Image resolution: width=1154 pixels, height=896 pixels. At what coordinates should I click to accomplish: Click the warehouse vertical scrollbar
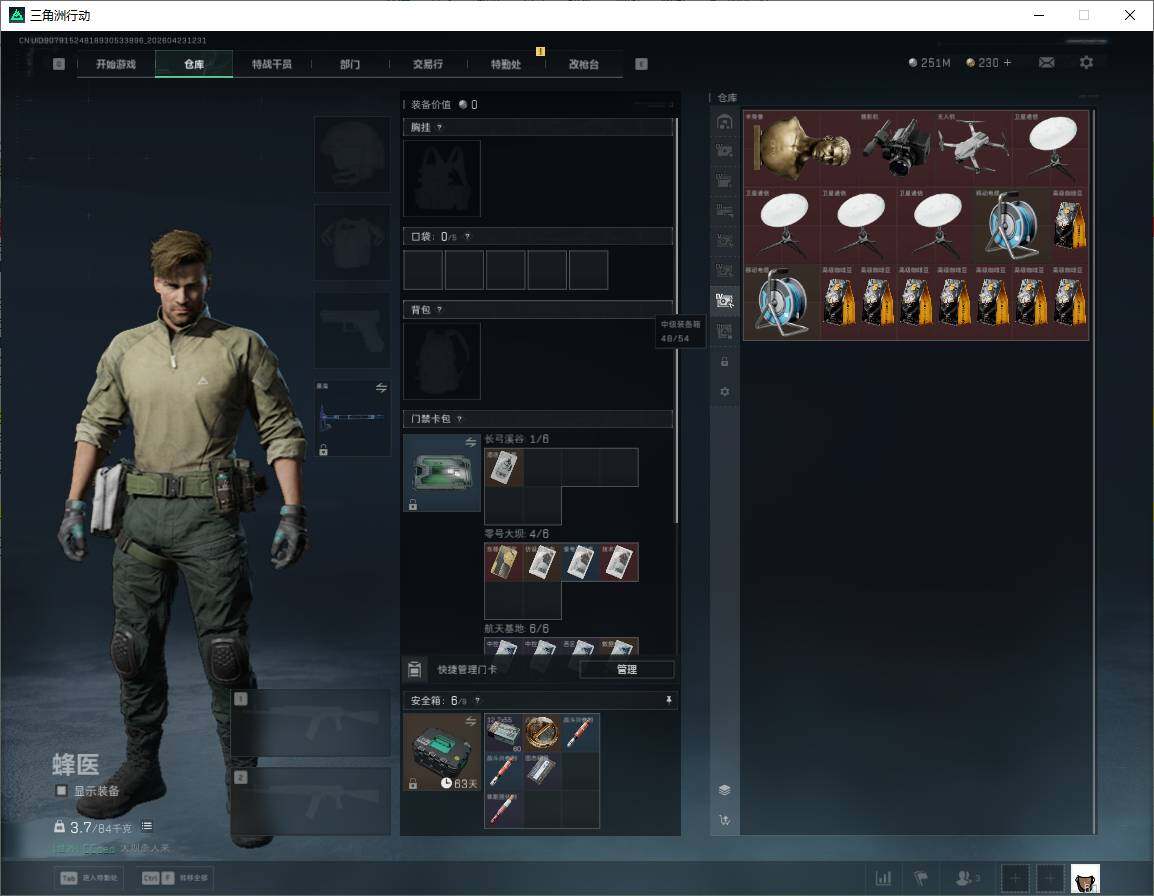click(1094, 471)
